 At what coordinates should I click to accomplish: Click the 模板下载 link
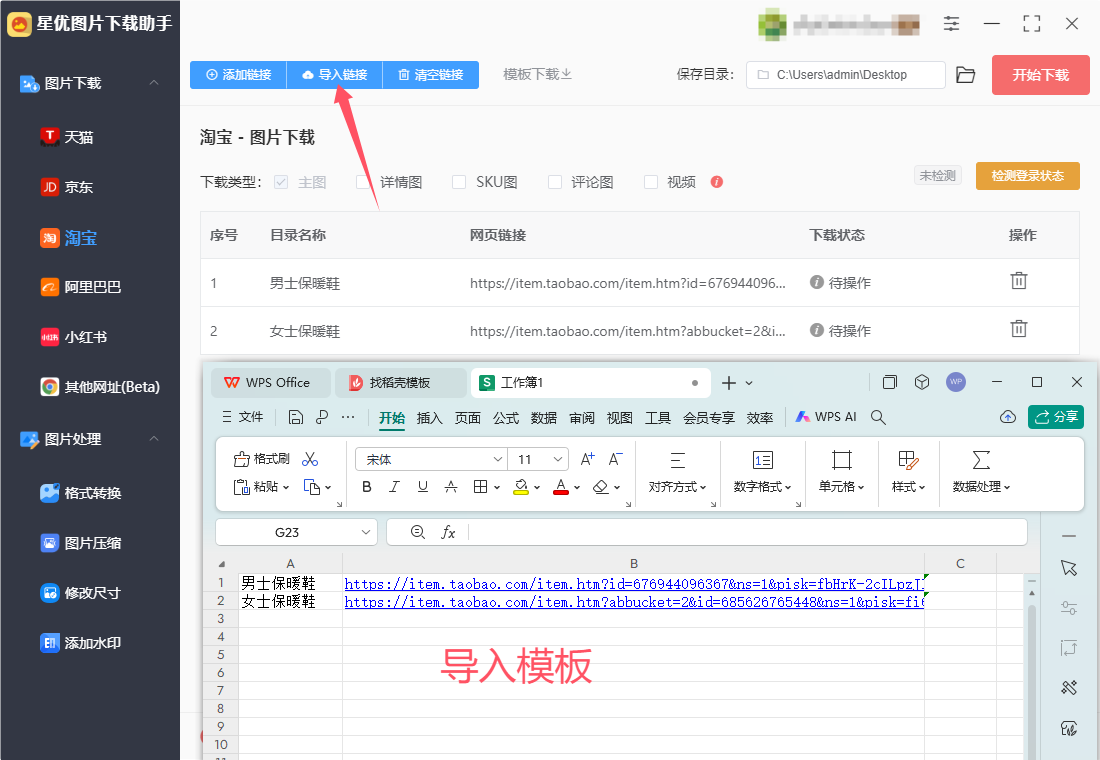click(537, 74)
